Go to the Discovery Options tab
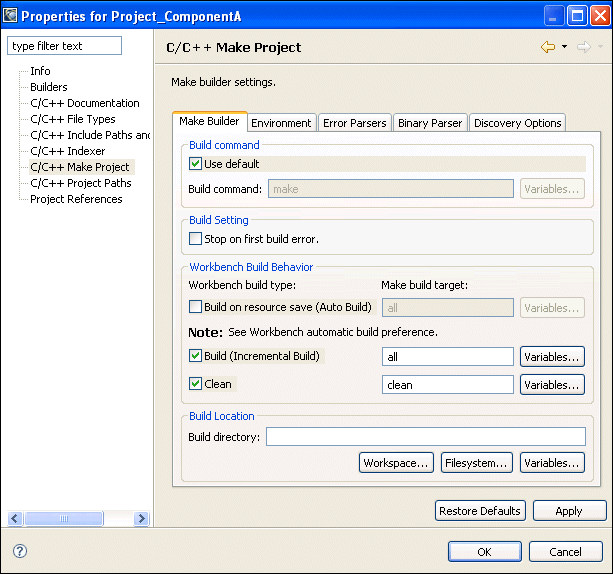The image size is (613, 574). pyautogui.click(x=517, y=123)
